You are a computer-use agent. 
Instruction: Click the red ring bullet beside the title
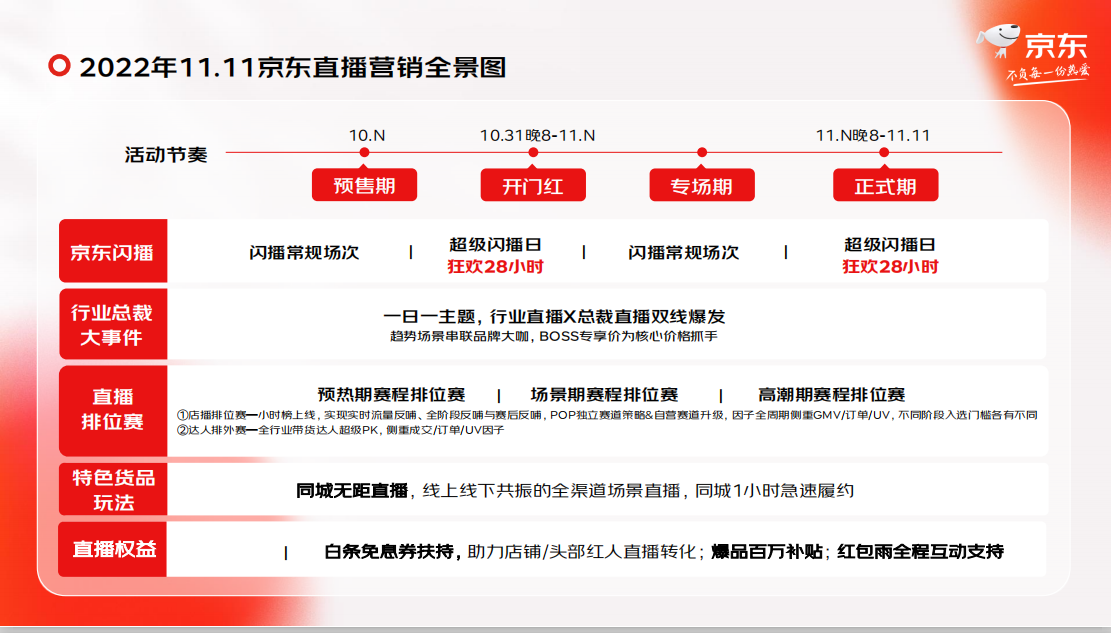pos(60,67)
